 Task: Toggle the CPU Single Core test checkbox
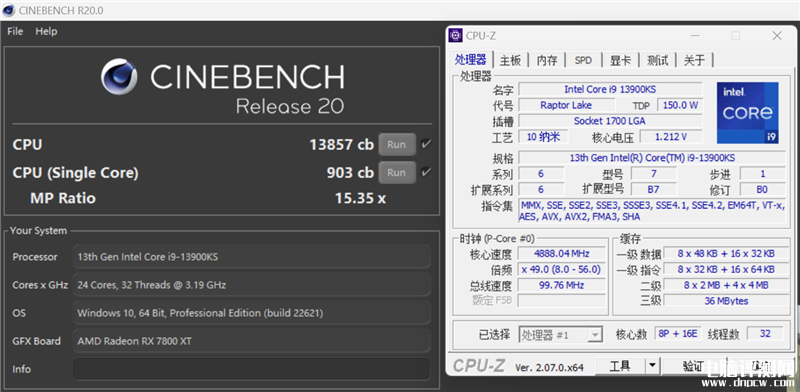[x=426, y=173]
